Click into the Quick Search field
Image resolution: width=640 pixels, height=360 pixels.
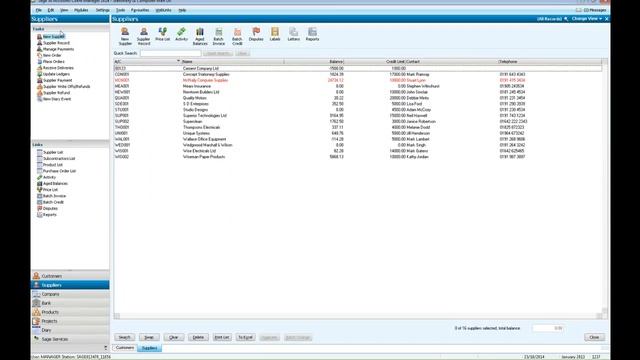click(x=170, y=53)
